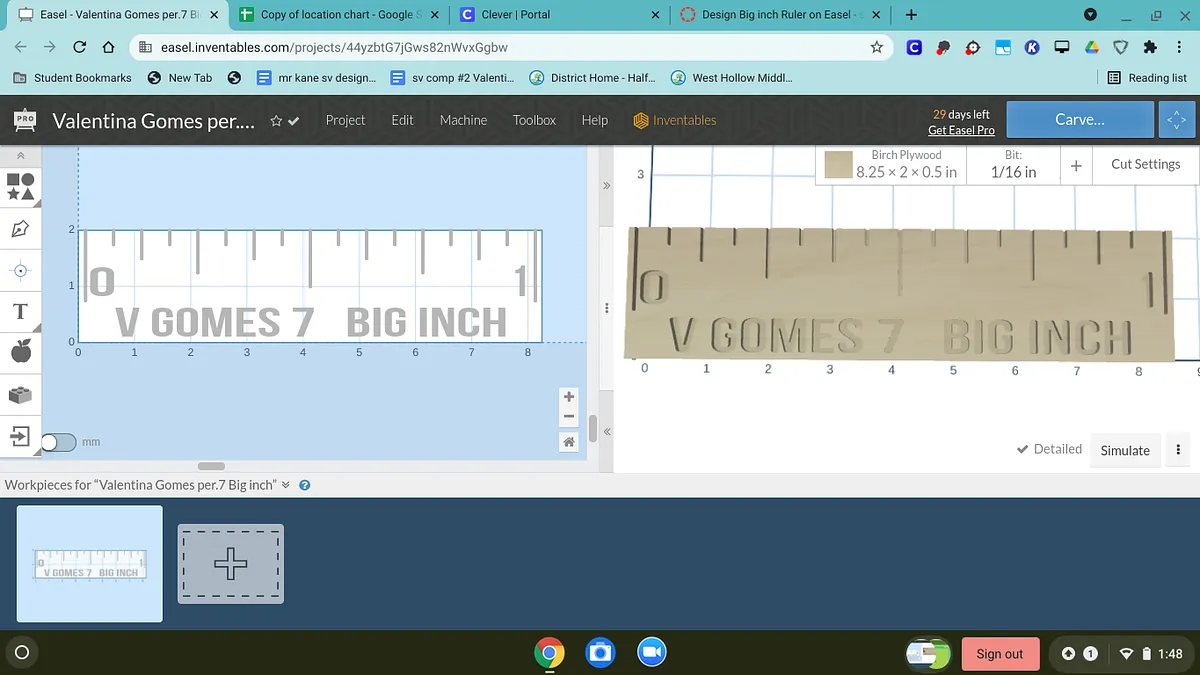1200x675 pixels.
Task: Expand the Workpieces panel chevron
Action: [286, 485]
